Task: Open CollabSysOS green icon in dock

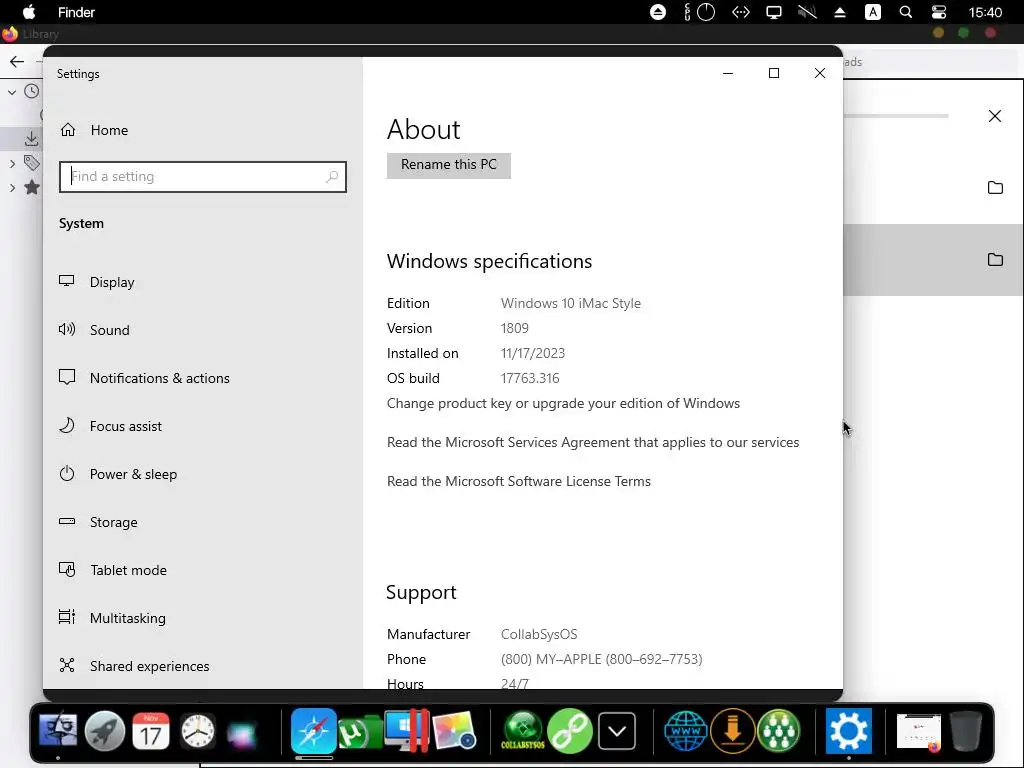Action: [522, 731]
